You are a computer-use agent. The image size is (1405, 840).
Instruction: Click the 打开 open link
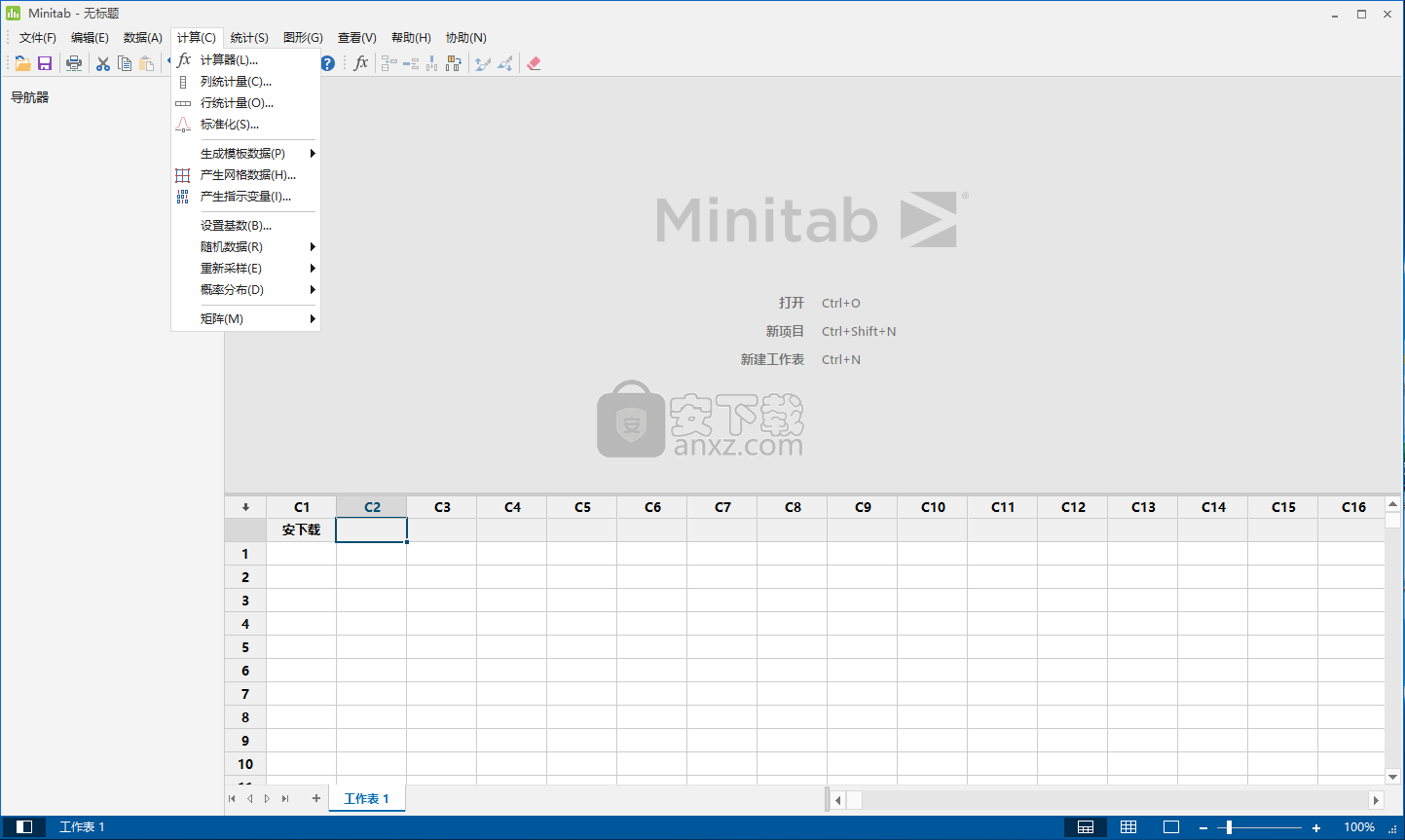click(792, 303)
